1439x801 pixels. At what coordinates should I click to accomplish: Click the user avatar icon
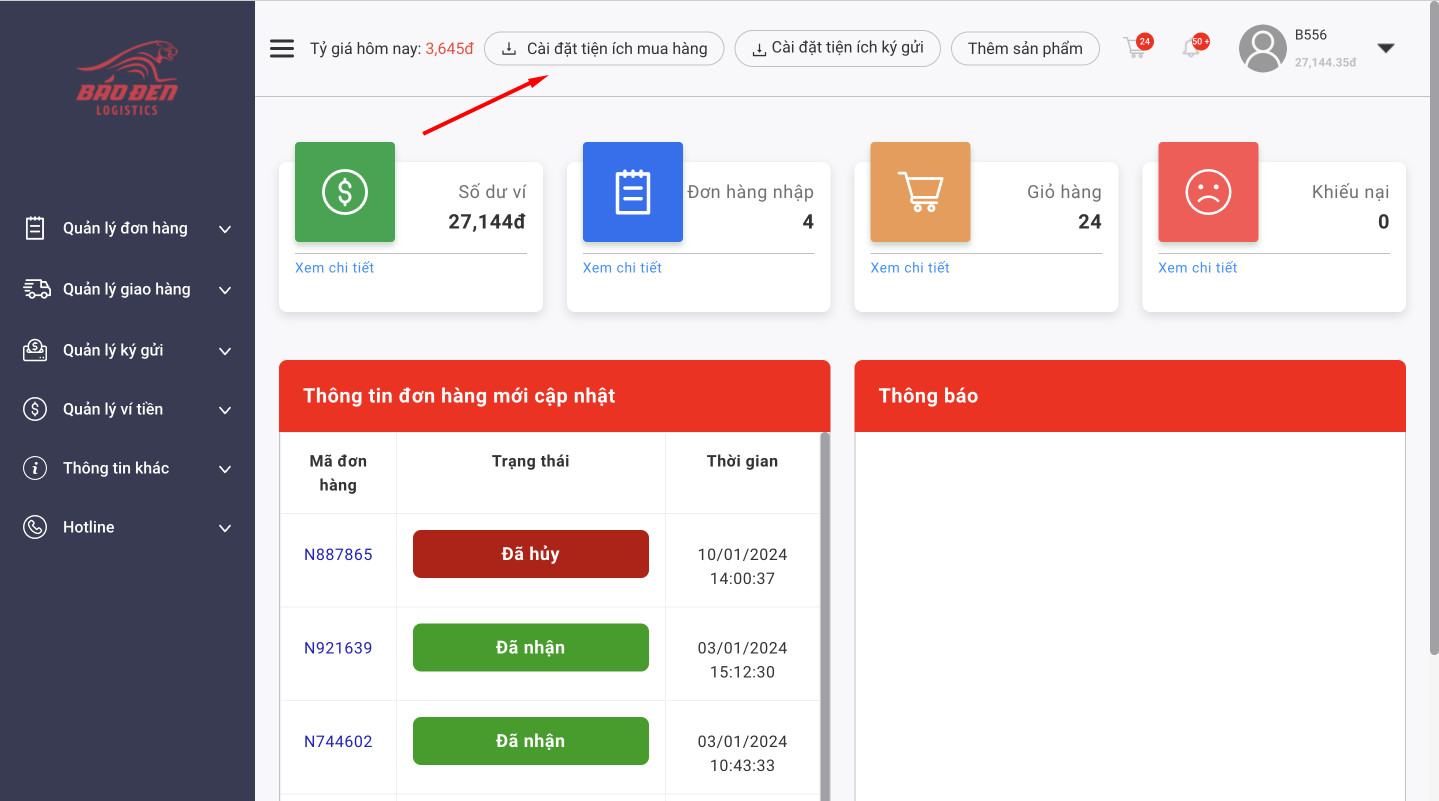tap(1262, 48)
